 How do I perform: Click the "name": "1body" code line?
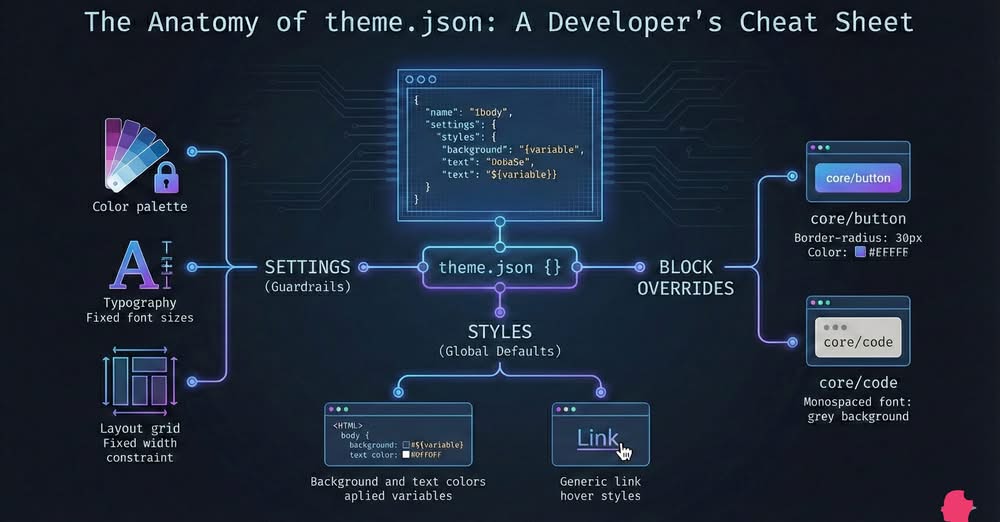469,112
